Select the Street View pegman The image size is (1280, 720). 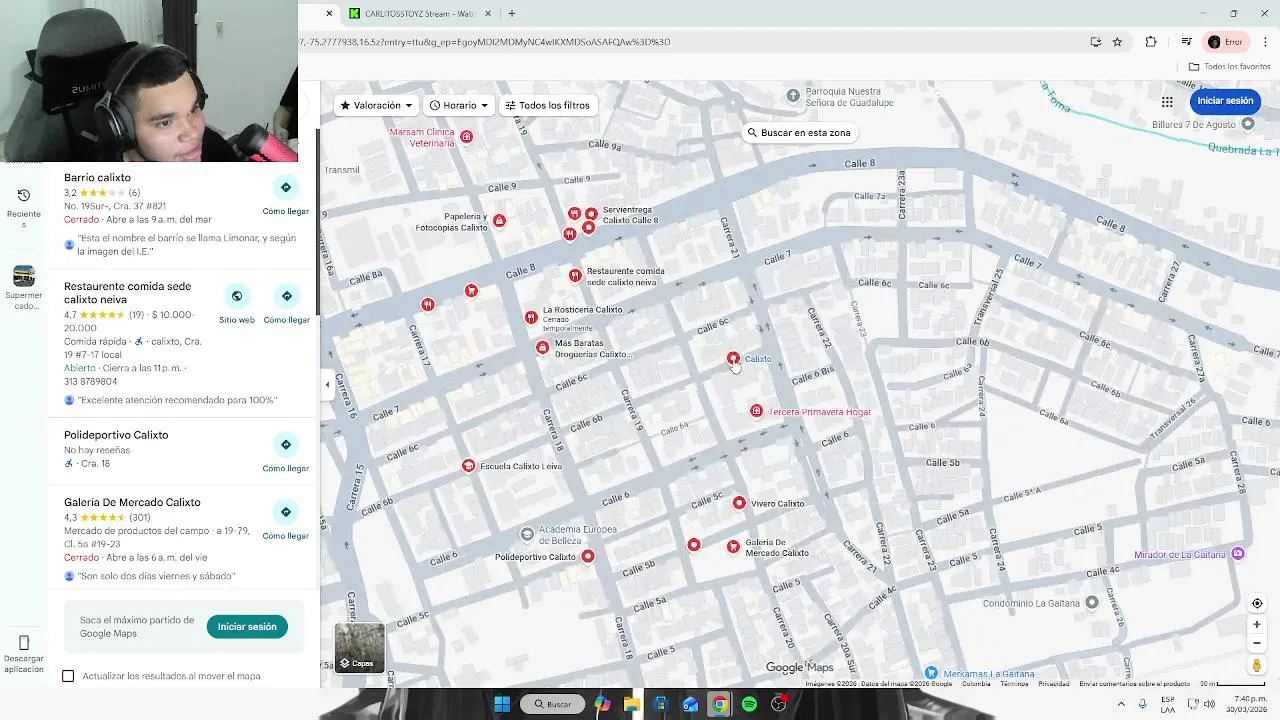(1257, 666)
